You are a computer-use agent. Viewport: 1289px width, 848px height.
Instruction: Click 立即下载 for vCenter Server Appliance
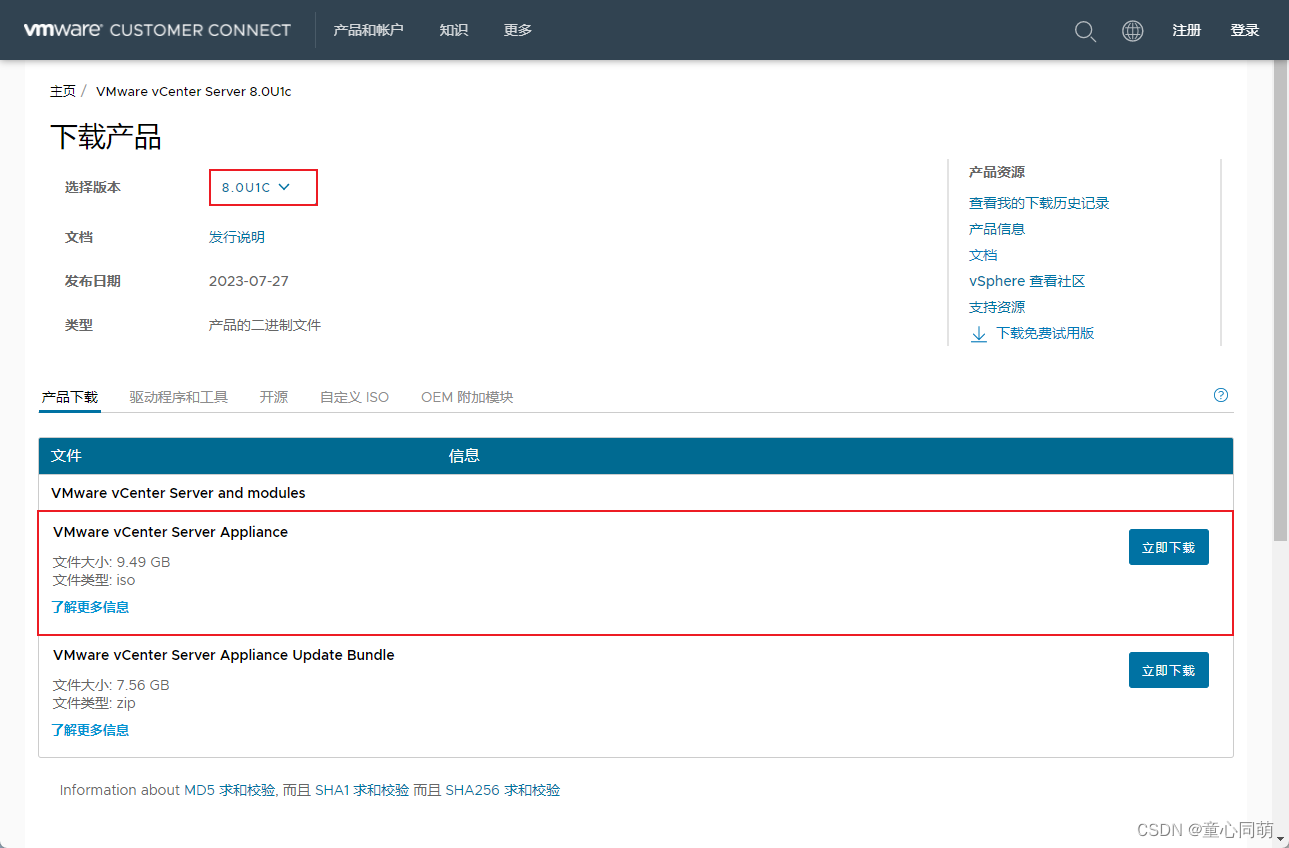click(x=1168, y=547)
